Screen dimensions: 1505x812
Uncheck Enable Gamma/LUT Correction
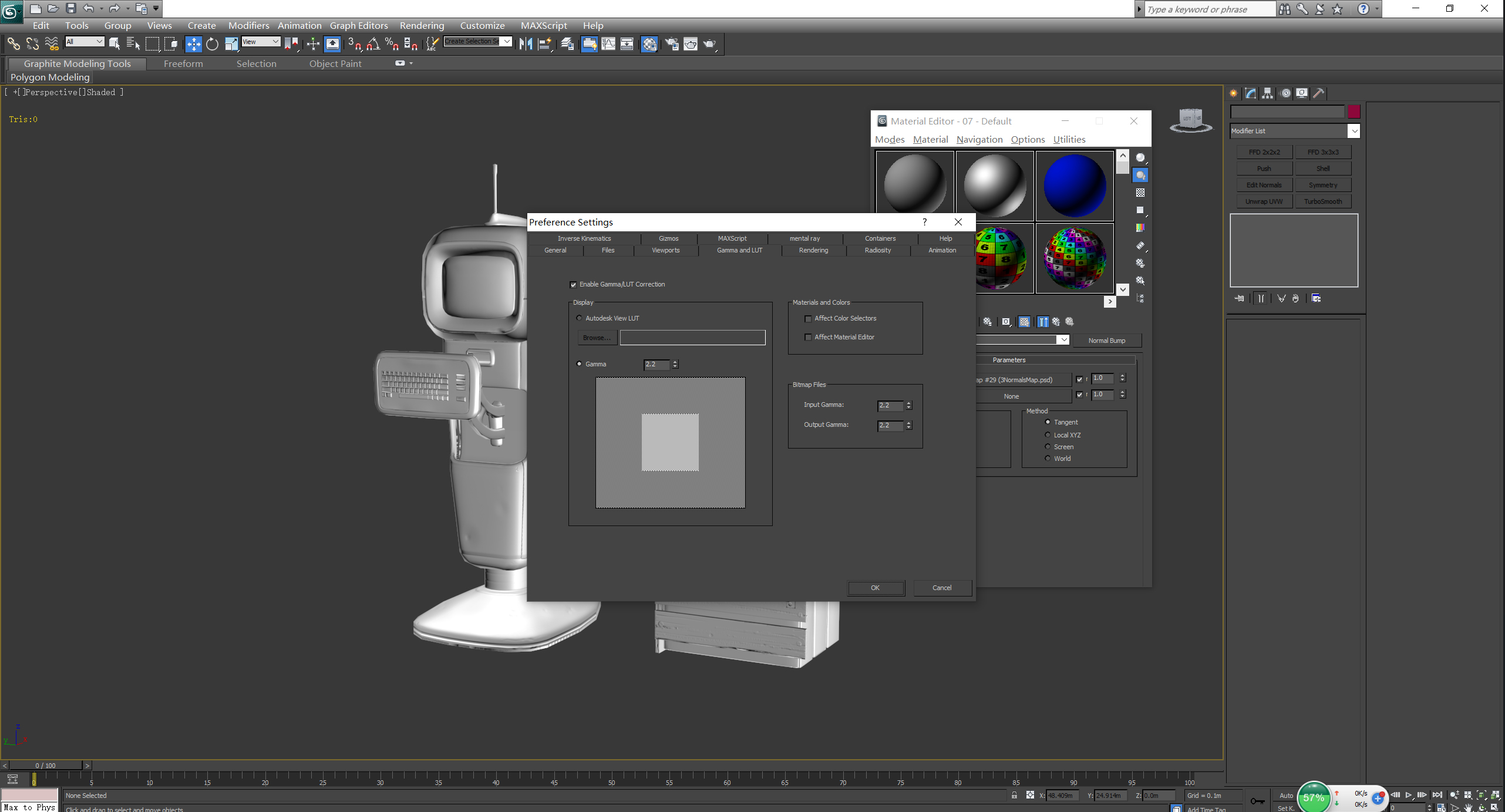573,285
